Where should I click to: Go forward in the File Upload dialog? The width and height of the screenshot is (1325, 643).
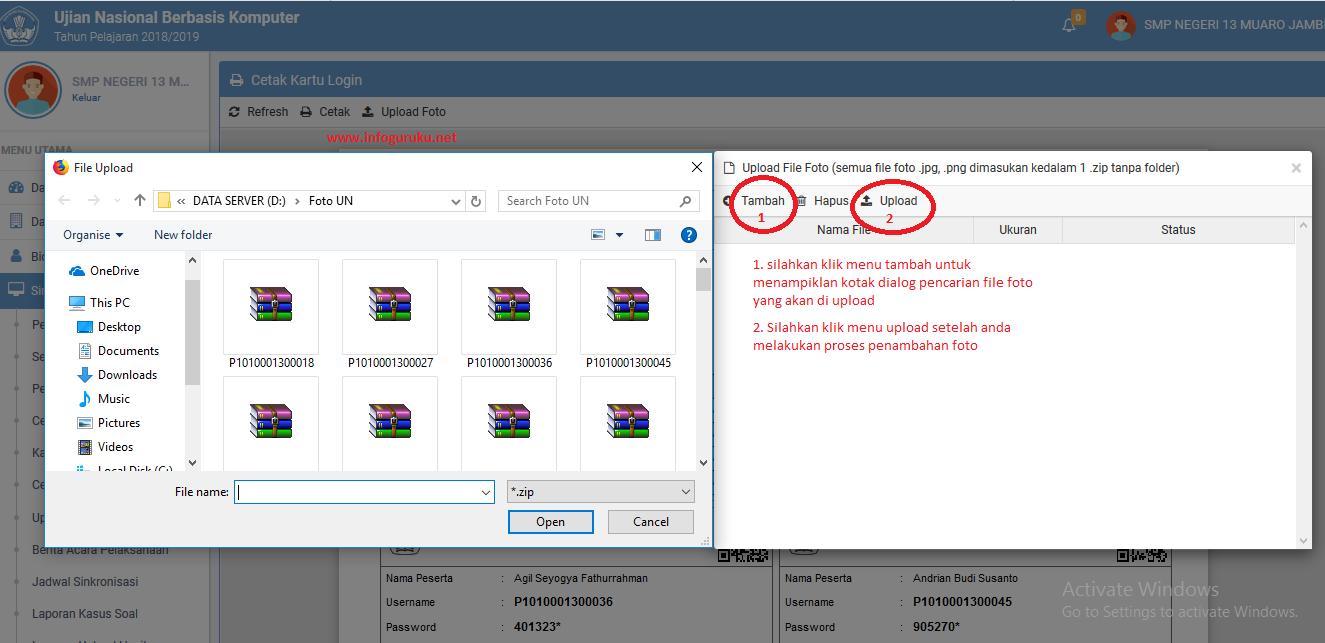point(93,201)
